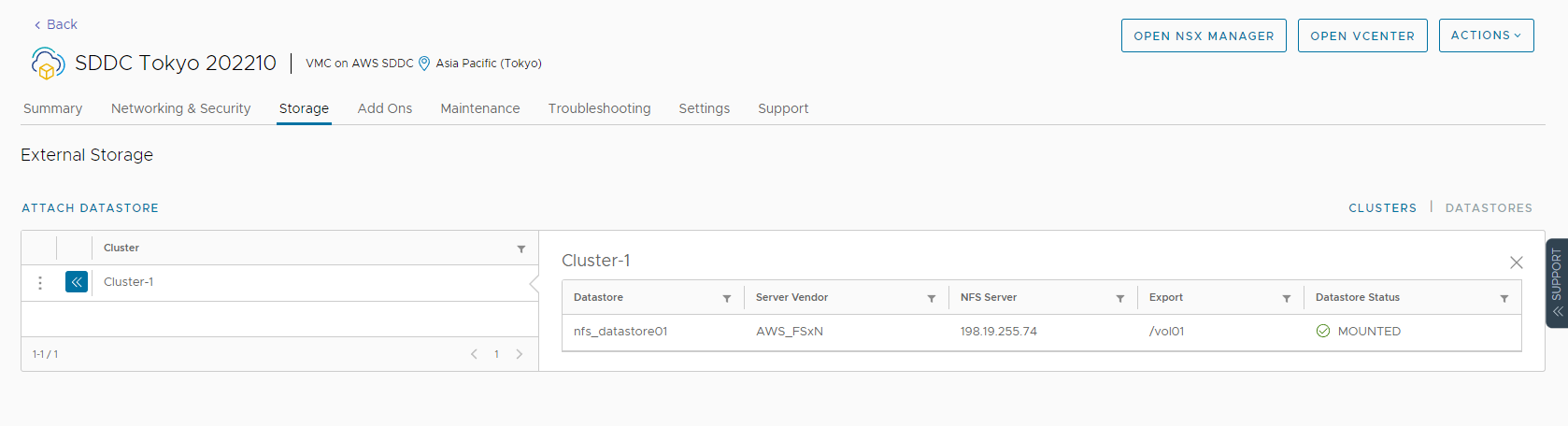Viewport: 1568px width, 426px height.
Task: Filter the Cluster column
Action: [521, 248]
